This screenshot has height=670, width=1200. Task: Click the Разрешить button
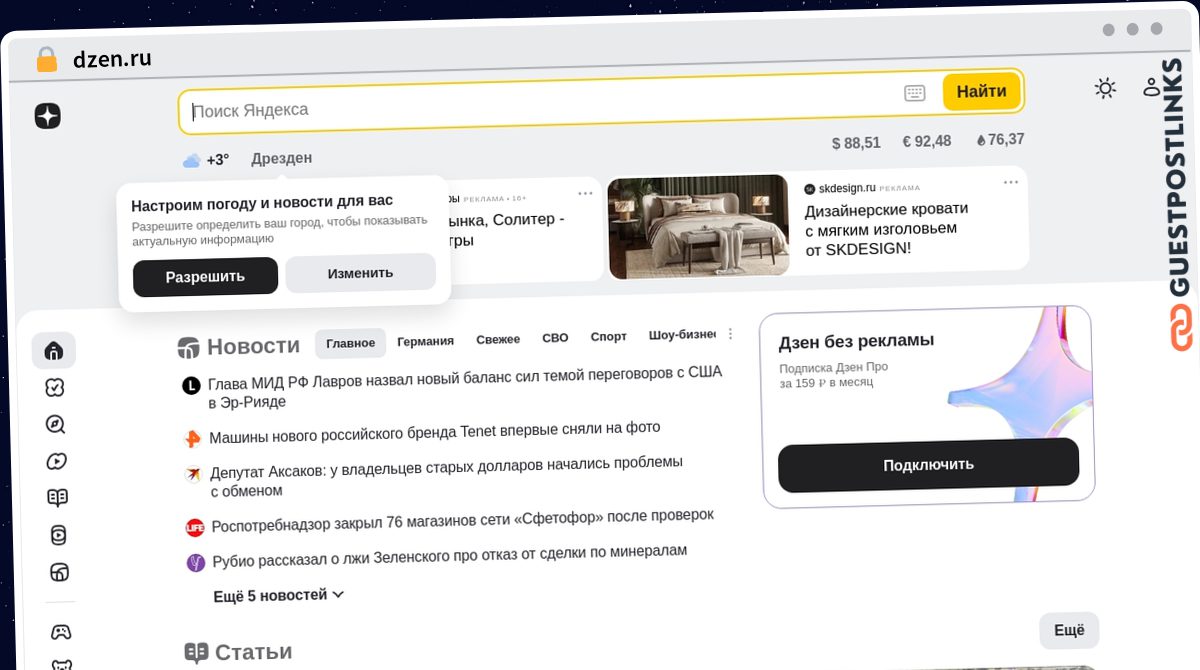click(205, 277)
